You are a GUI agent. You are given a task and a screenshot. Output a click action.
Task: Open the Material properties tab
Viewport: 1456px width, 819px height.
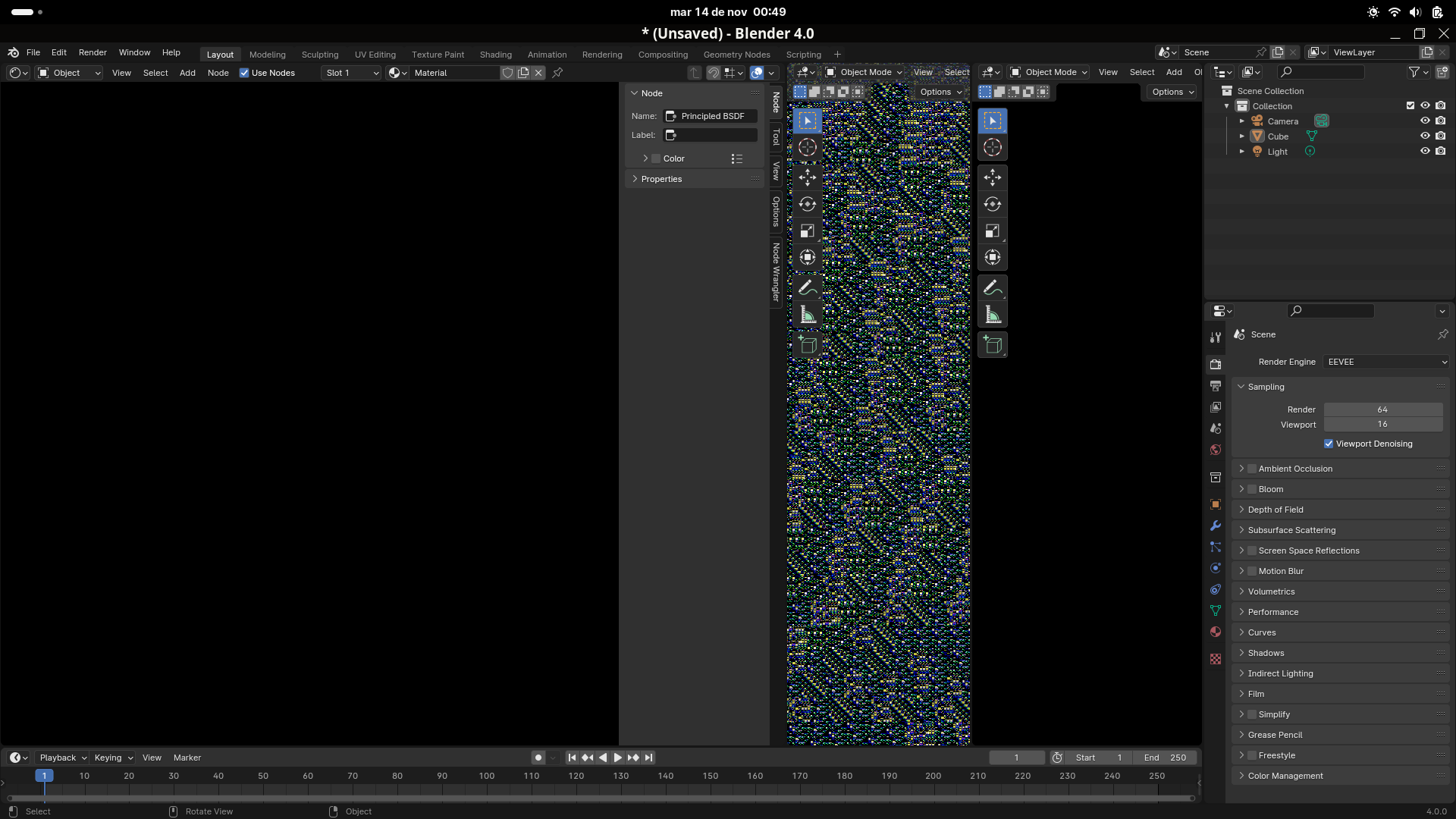point(1216,632)
